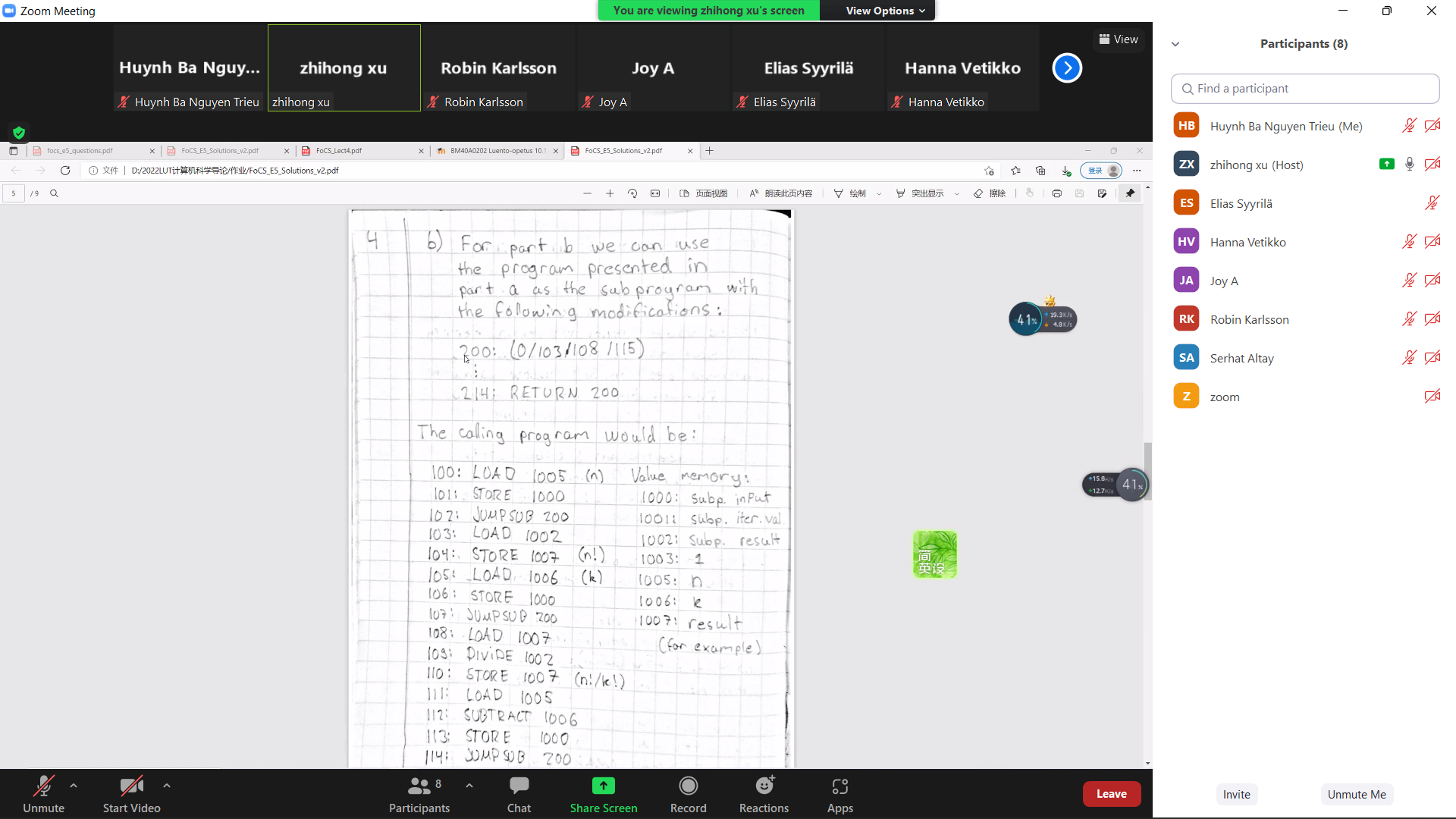Open the Chat panel
Image resolution: width=1456 pixels, height=819 pixels.
point(519,793)
